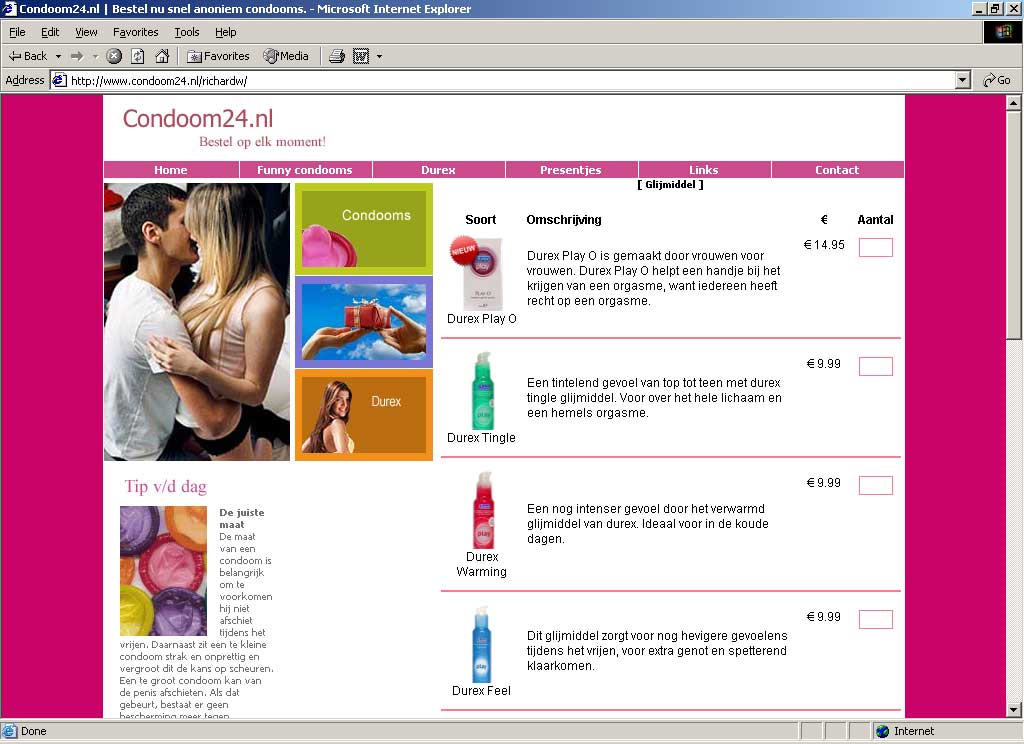
Task: Click the quantity field for Durex Feel
Action: (x=876, y=619)
